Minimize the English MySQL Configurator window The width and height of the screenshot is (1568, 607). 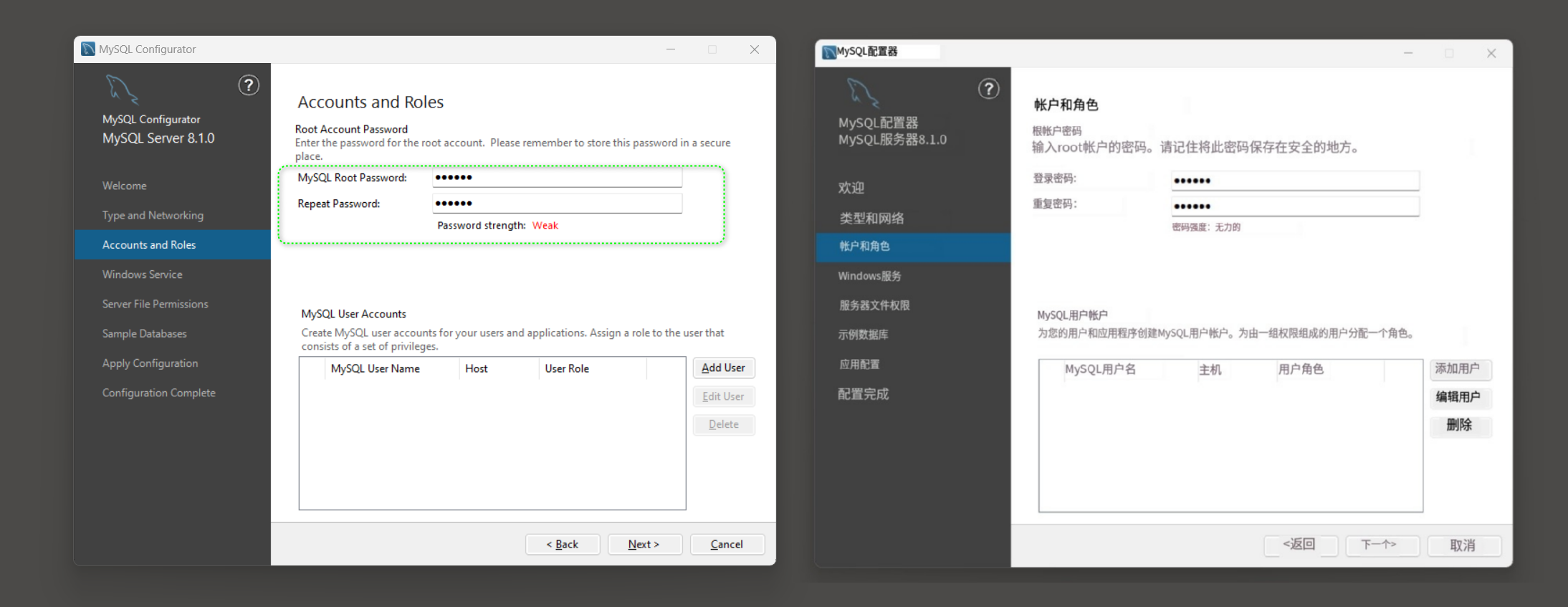click(x=671, y=49)
